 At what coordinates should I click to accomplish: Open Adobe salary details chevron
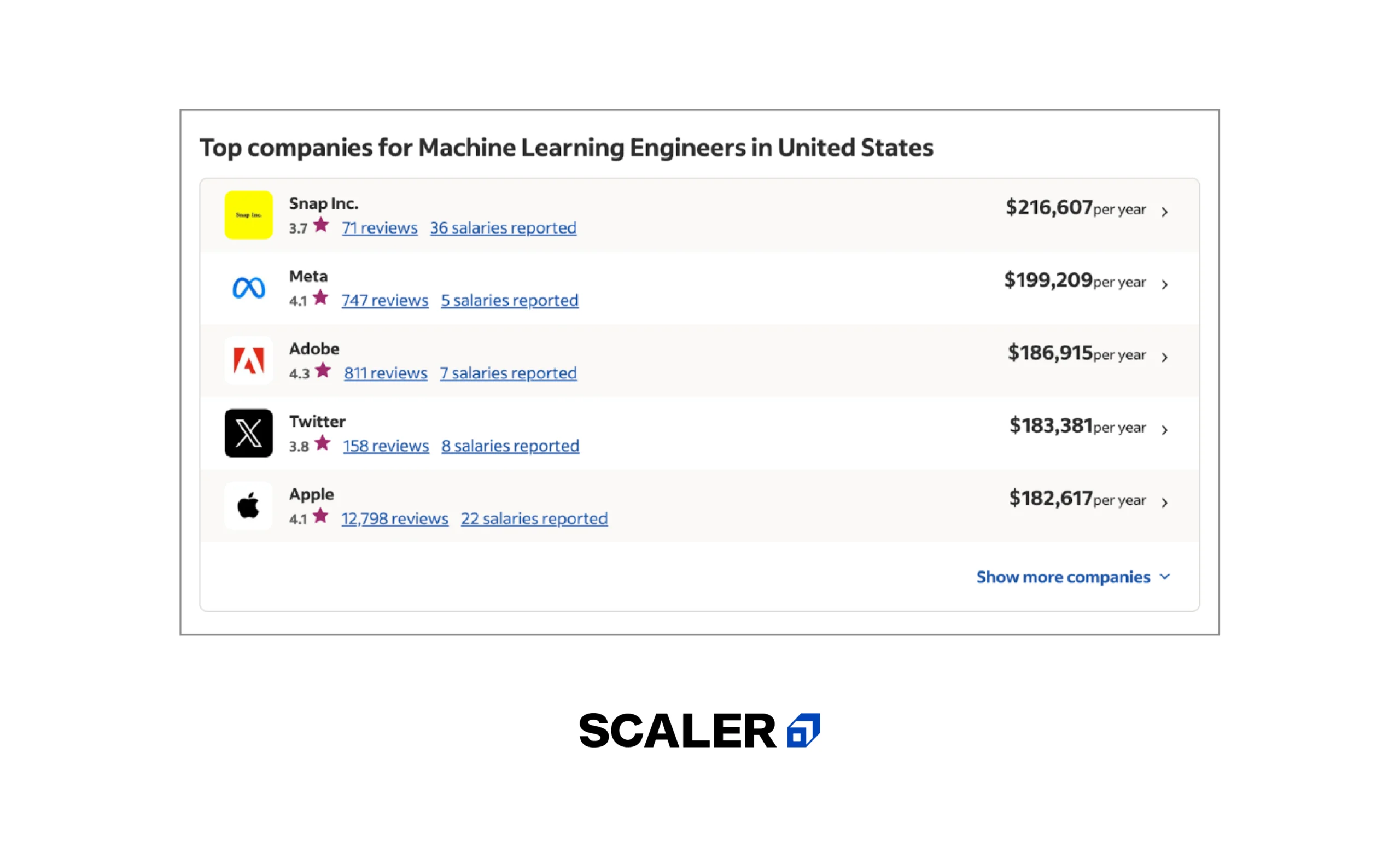coord(1164,358)
